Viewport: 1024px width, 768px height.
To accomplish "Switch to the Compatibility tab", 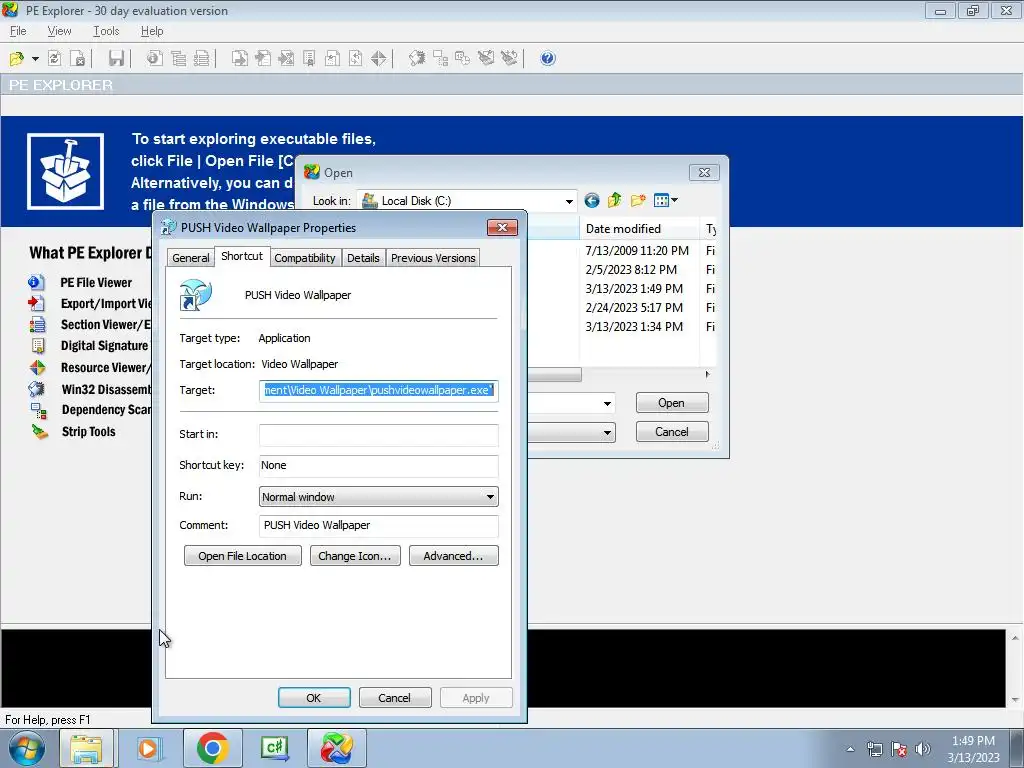I will click(304, 258).
